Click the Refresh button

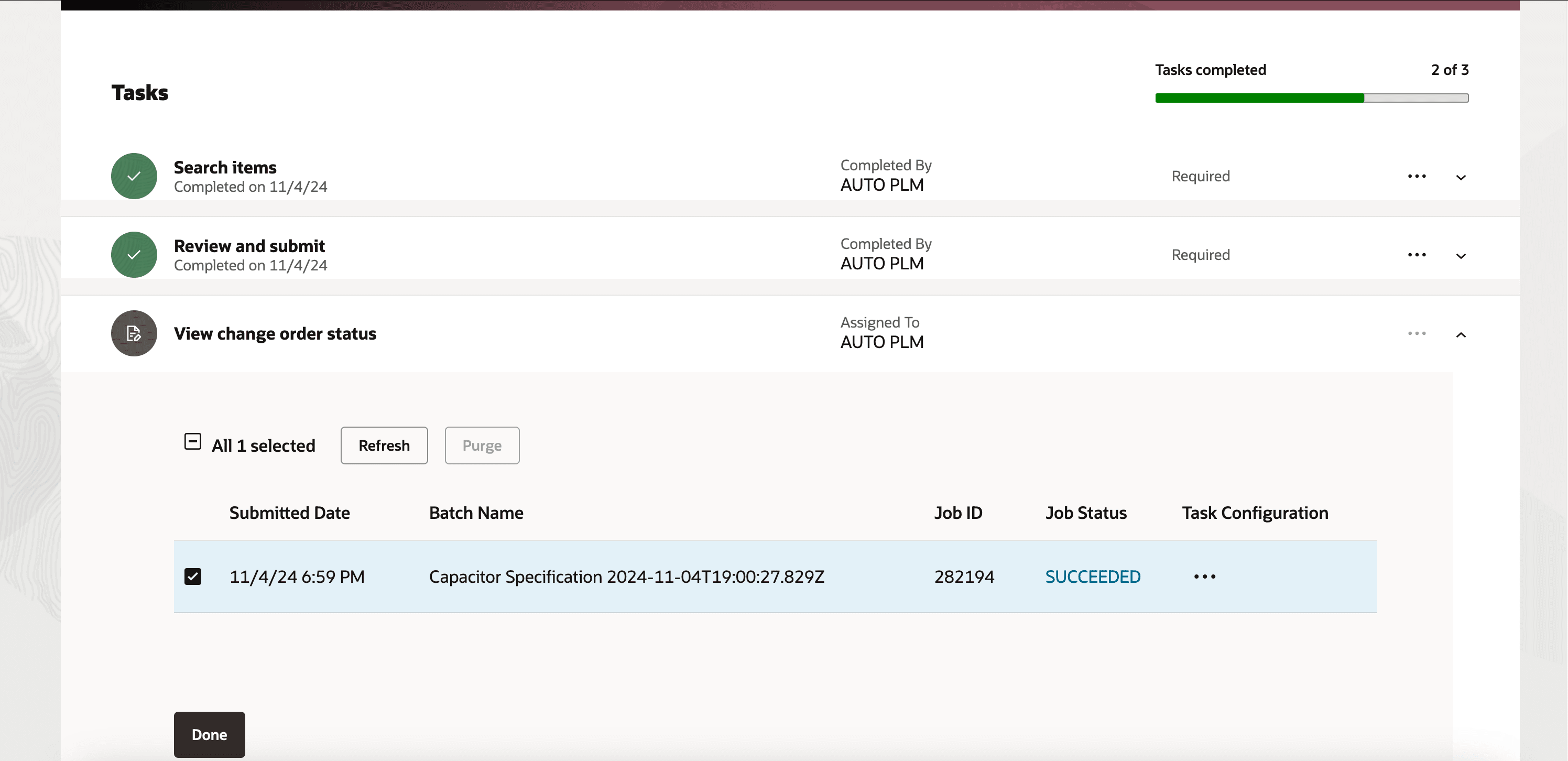coord(384,445)
